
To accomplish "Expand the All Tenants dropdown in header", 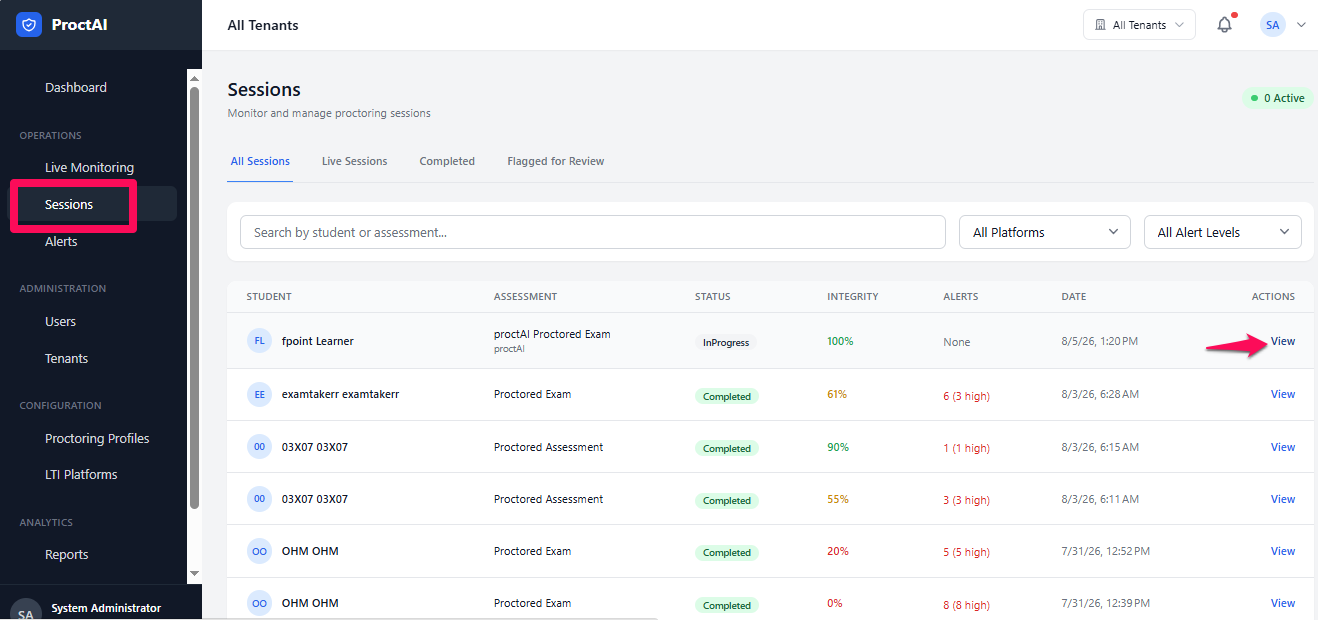I will 1139,25.
